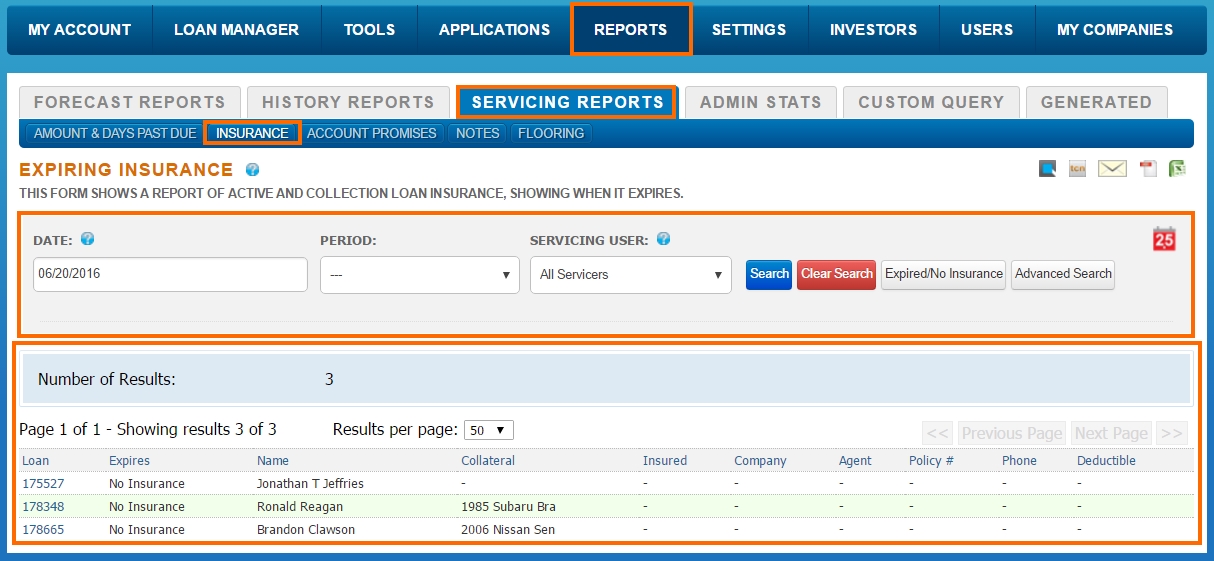The height and width of the screenshot is (561, 1214).
Task: Open the Results per page dropdown
Action: (x=489, y=430)
